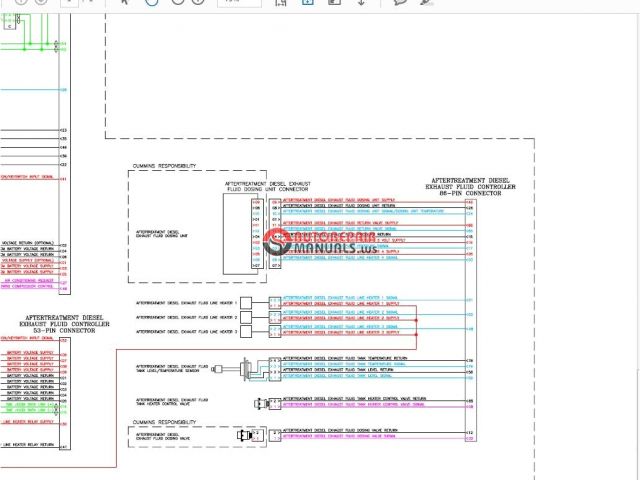Click the zoom out minus icon
The height and width of the screenshot is (480, 640).
(178, 2)
